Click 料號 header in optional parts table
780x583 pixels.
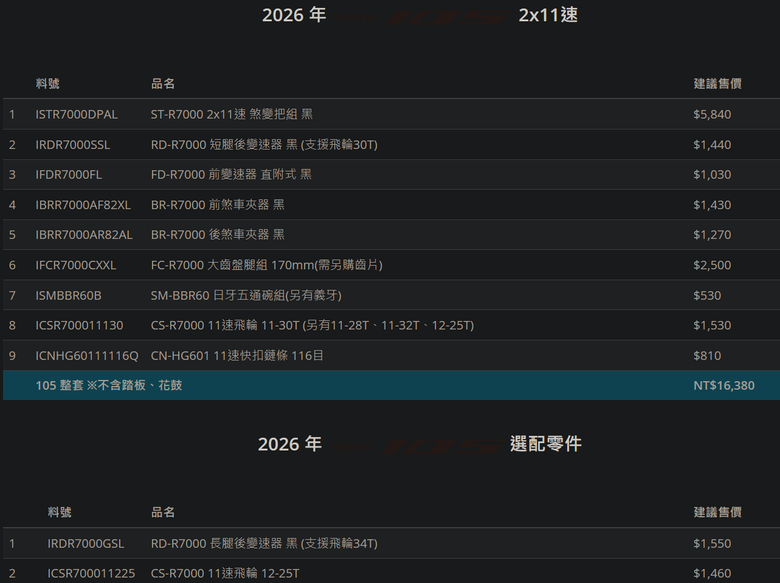(x=60, y=512)
